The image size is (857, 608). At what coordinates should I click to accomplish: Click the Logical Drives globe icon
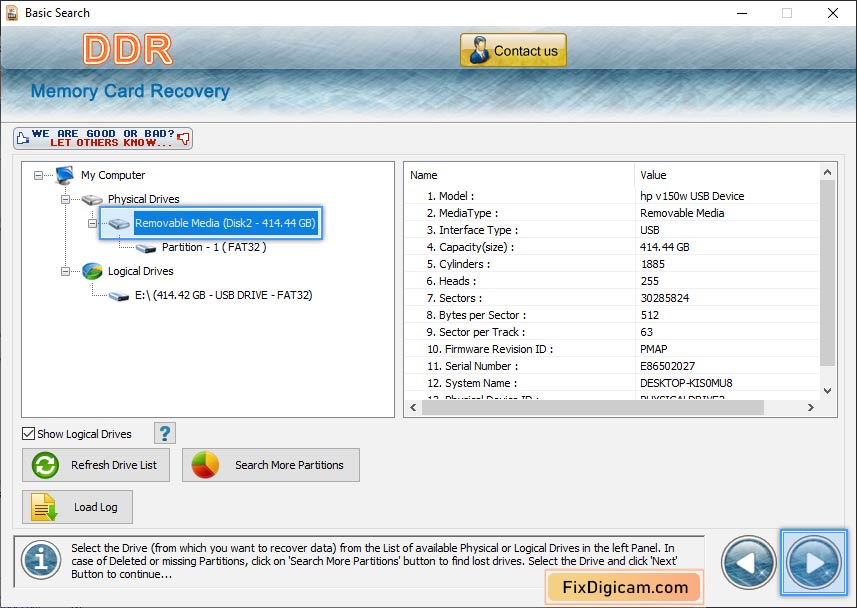92,271
